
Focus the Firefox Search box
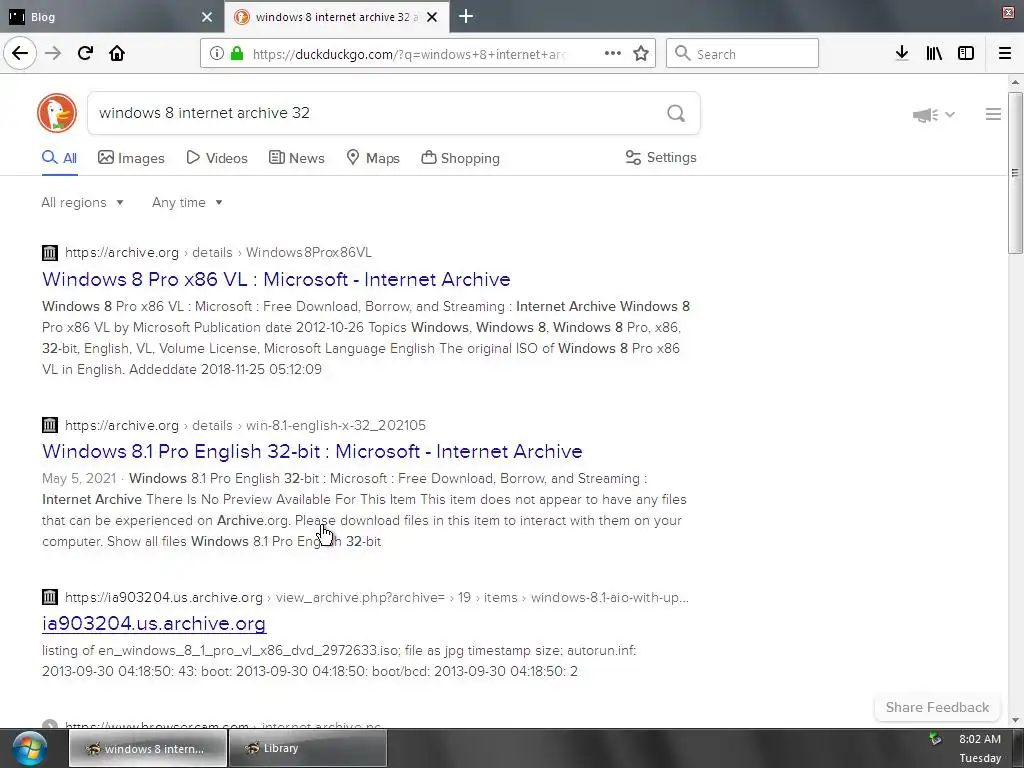[743, 54]
